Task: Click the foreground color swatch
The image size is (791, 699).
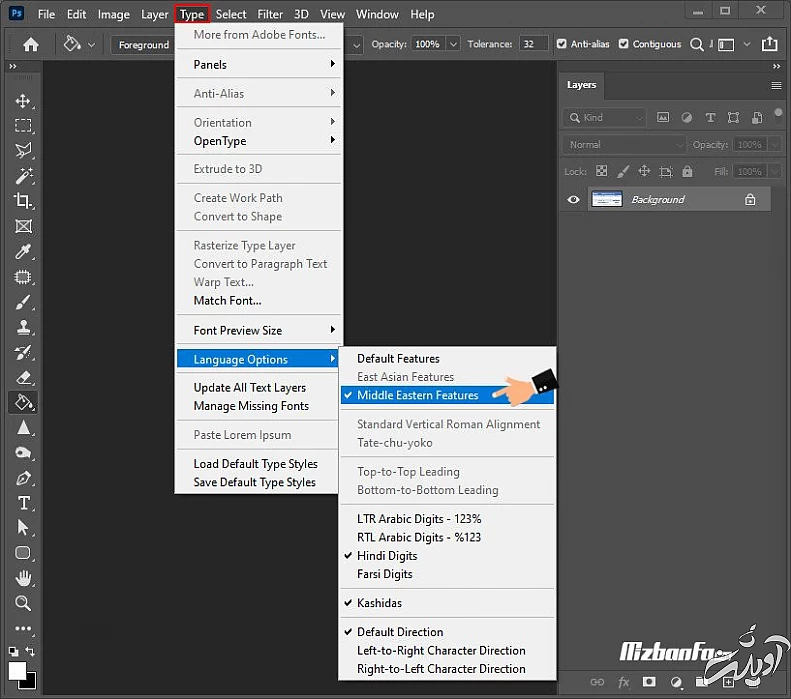Action: click(17, 670)
